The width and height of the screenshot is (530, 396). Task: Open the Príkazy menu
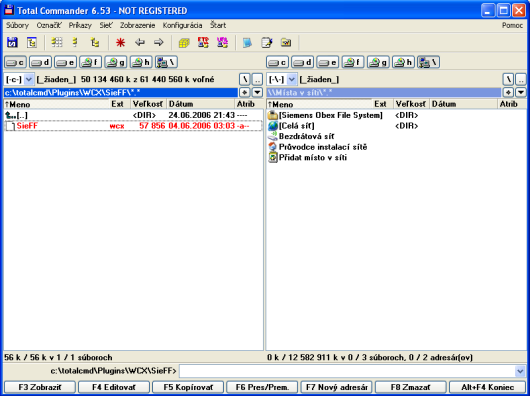pyautogui.click(x=80, y=26)
